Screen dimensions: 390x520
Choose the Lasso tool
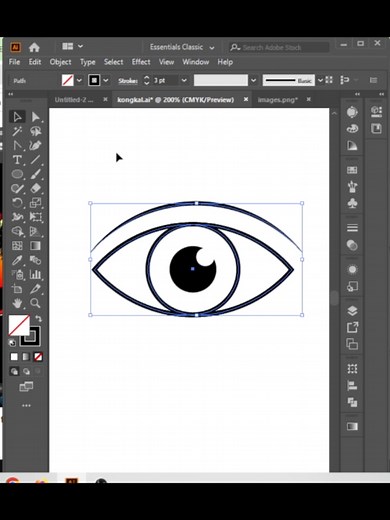[35, 131]
